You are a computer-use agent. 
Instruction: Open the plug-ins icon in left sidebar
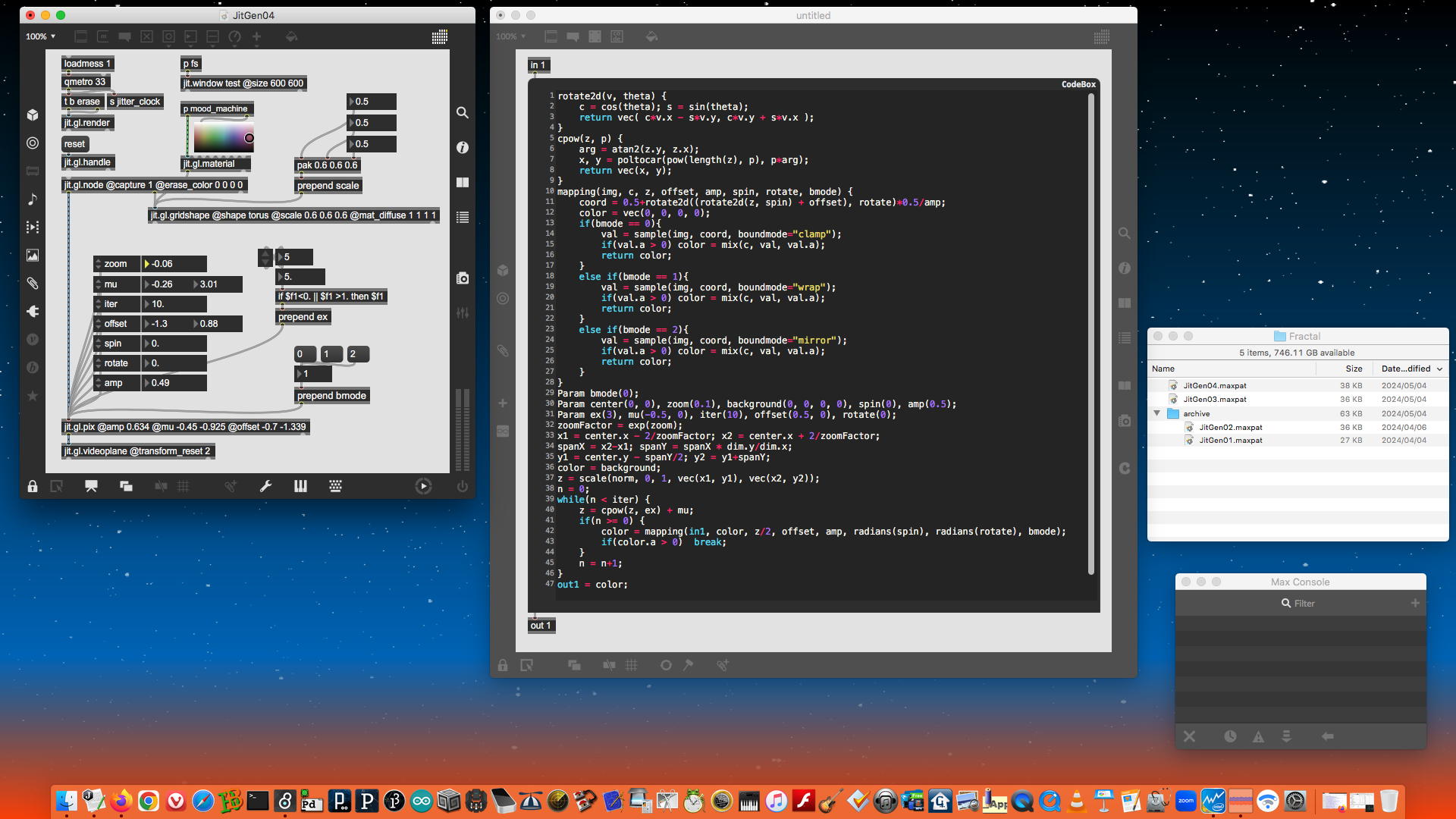33,312
